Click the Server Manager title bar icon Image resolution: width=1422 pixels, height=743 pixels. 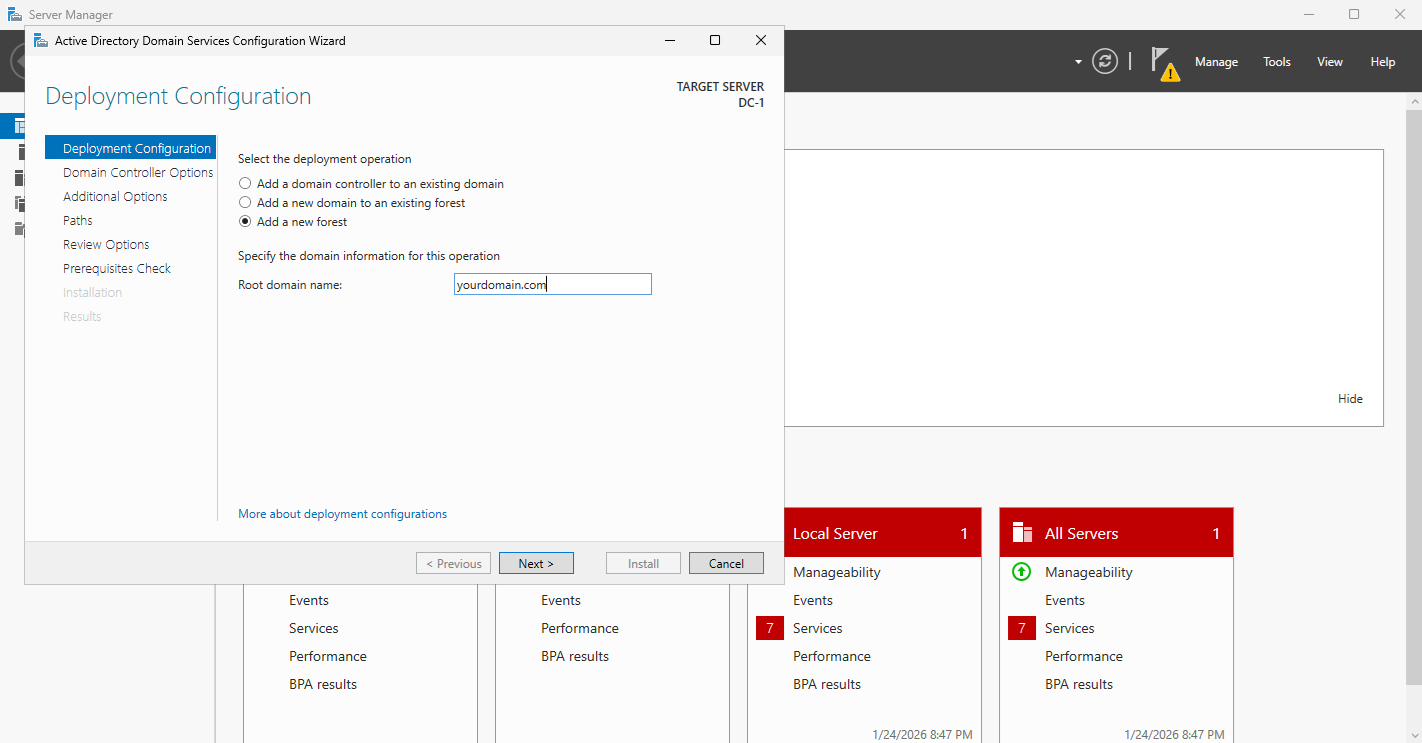(x=15, y=15)
